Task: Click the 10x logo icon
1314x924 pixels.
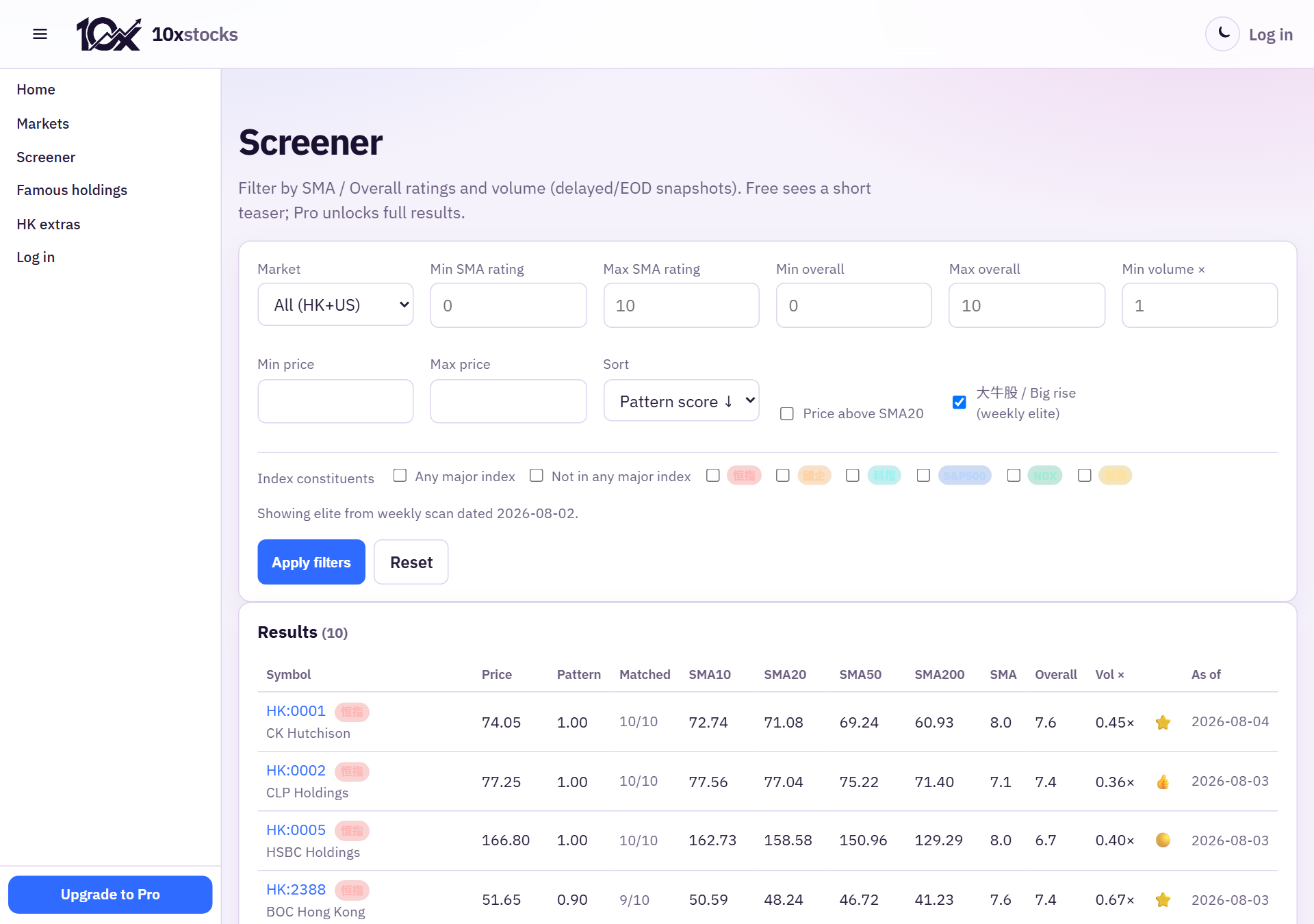Action: pyautogui.click(x=109, y=34)
